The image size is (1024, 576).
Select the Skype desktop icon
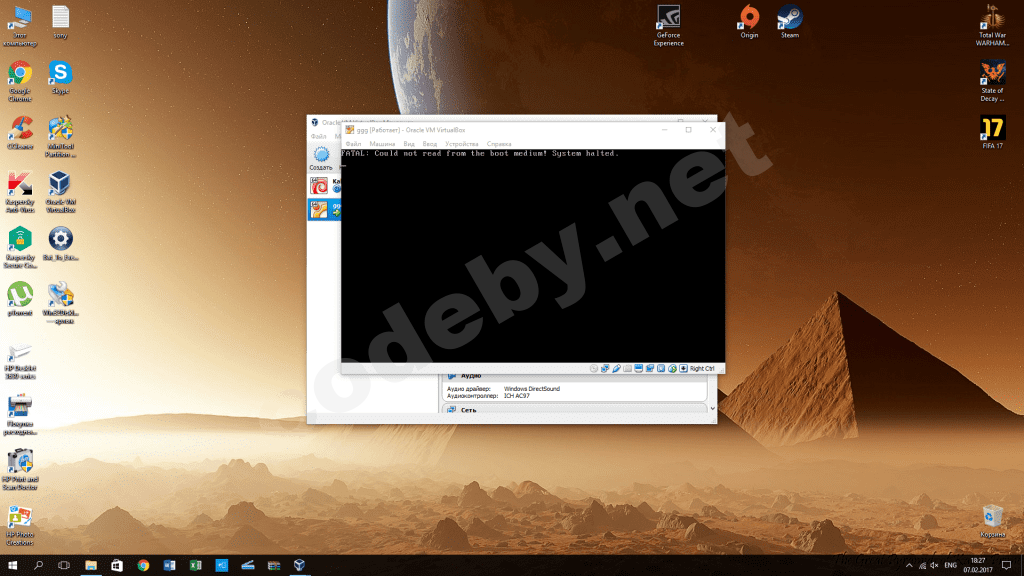pyautogui.click(x=60, y=76)
